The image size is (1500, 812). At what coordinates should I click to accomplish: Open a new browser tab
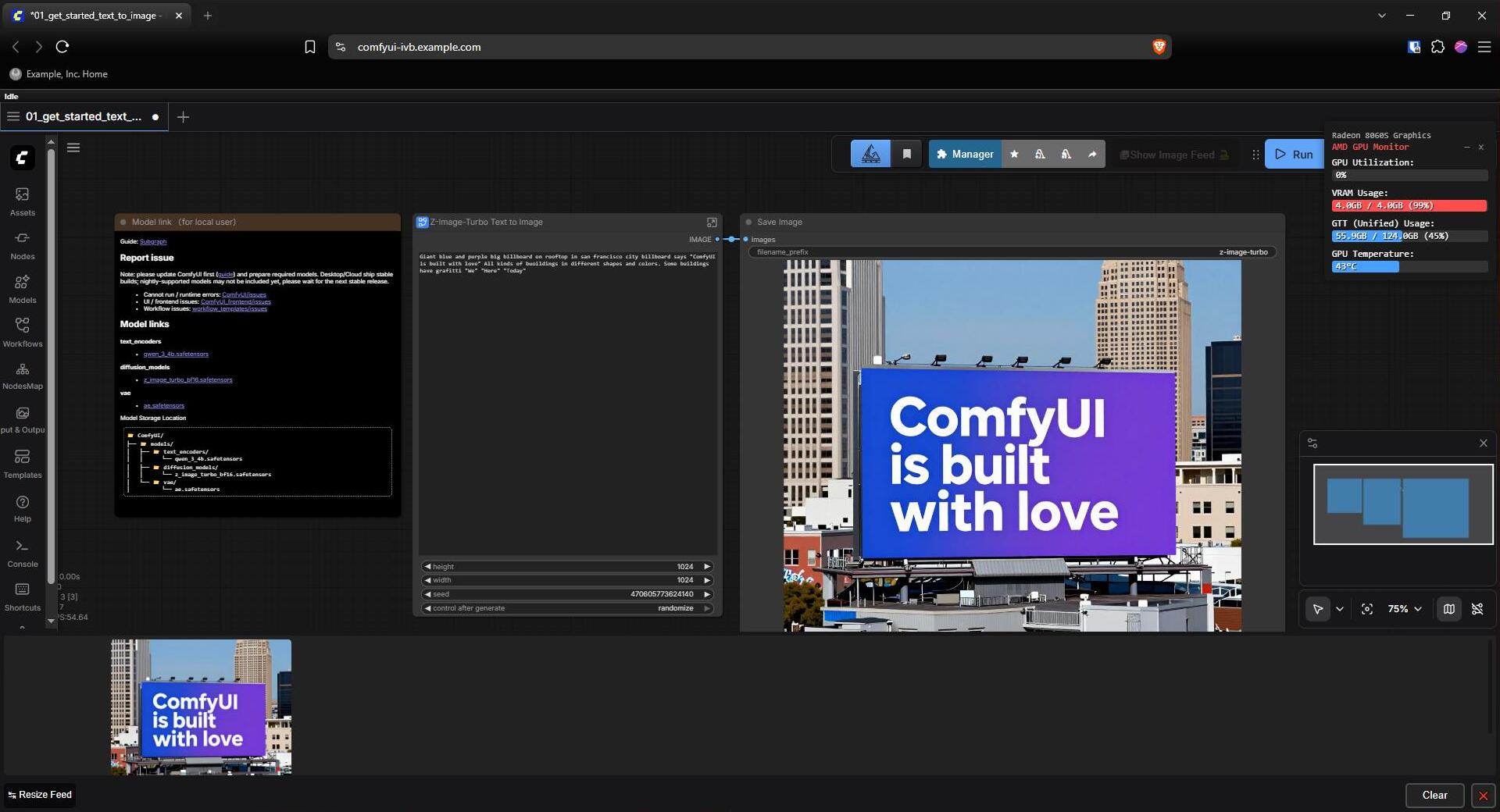(x=208, y=16)
